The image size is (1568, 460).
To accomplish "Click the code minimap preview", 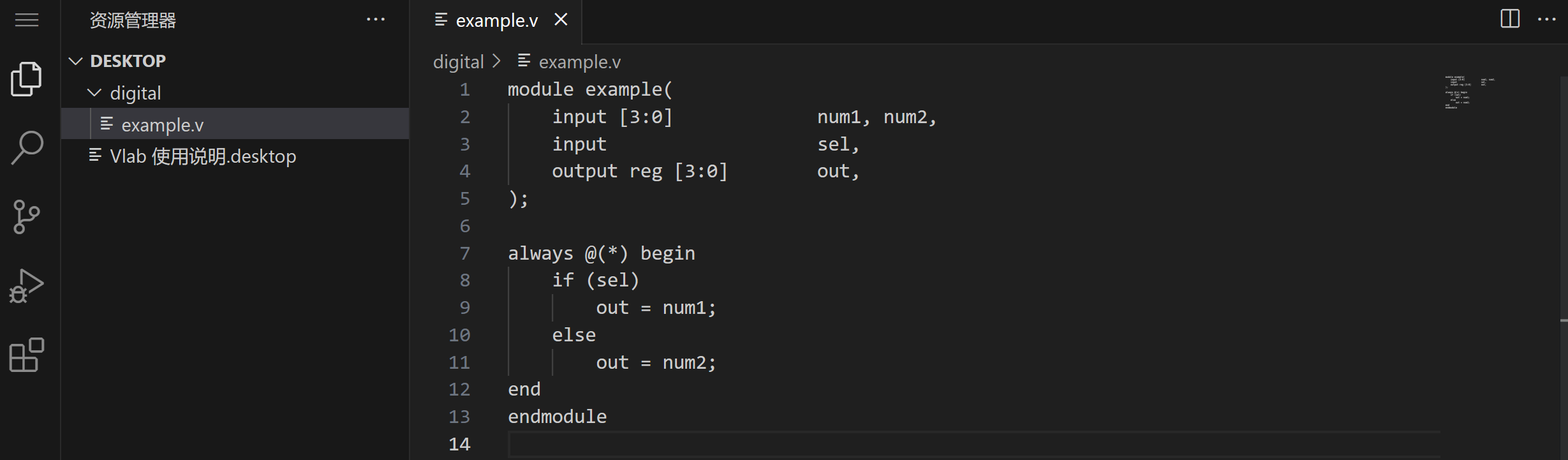I will (x=1467, y=93).
